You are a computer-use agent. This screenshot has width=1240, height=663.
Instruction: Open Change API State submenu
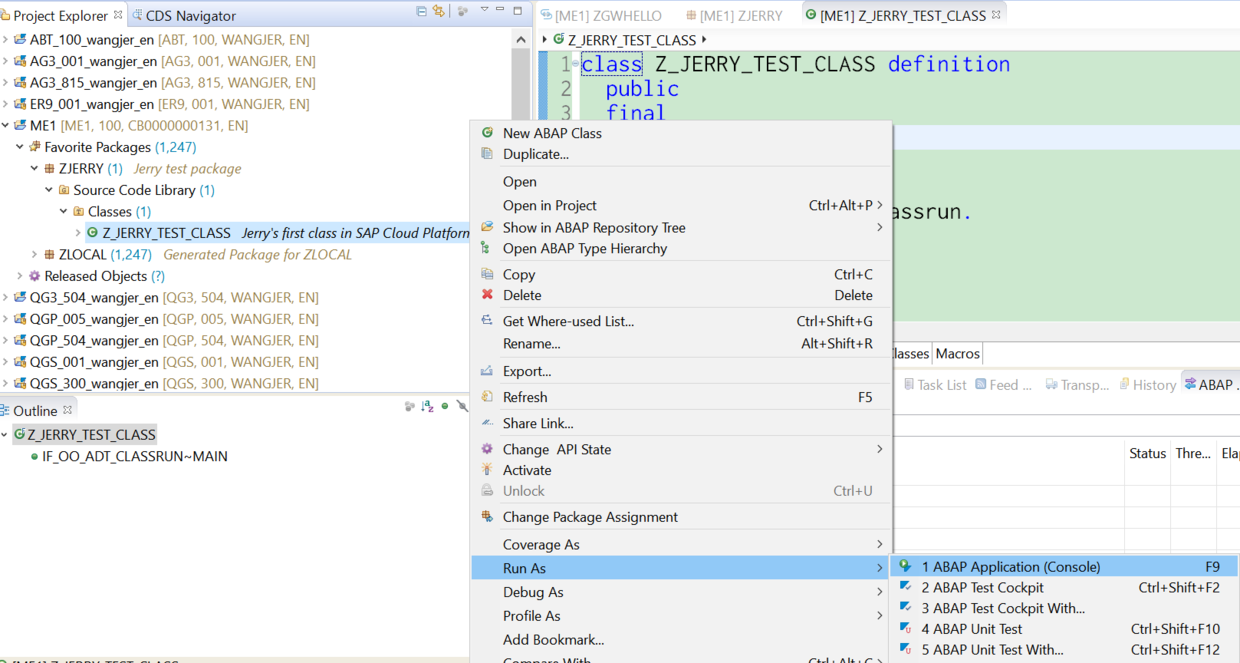click(x=681, y=449)
